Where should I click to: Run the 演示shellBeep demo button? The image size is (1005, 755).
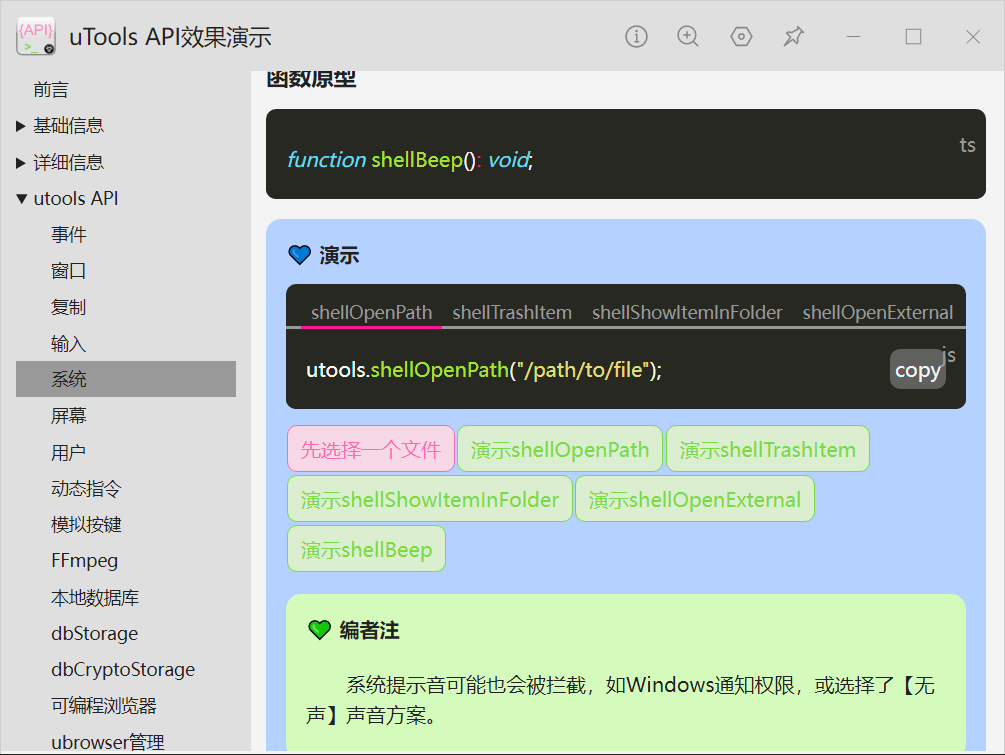[366, 549]
